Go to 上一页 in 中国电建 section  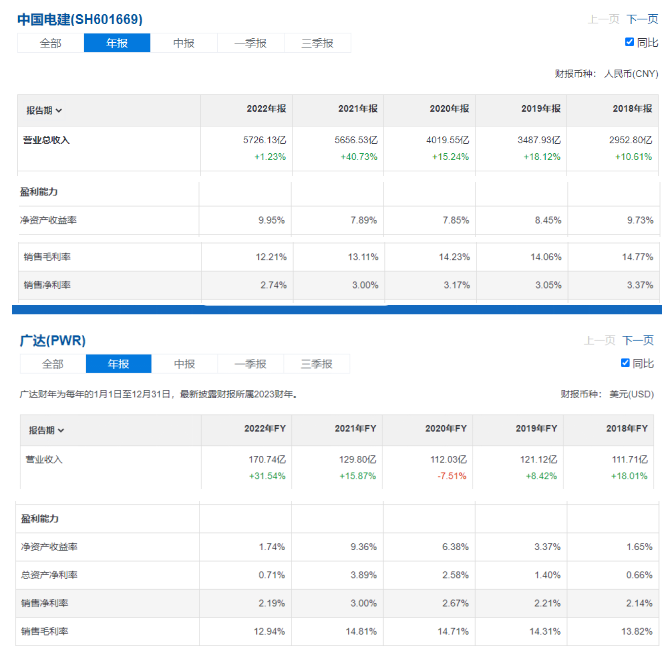coord(604,19)
